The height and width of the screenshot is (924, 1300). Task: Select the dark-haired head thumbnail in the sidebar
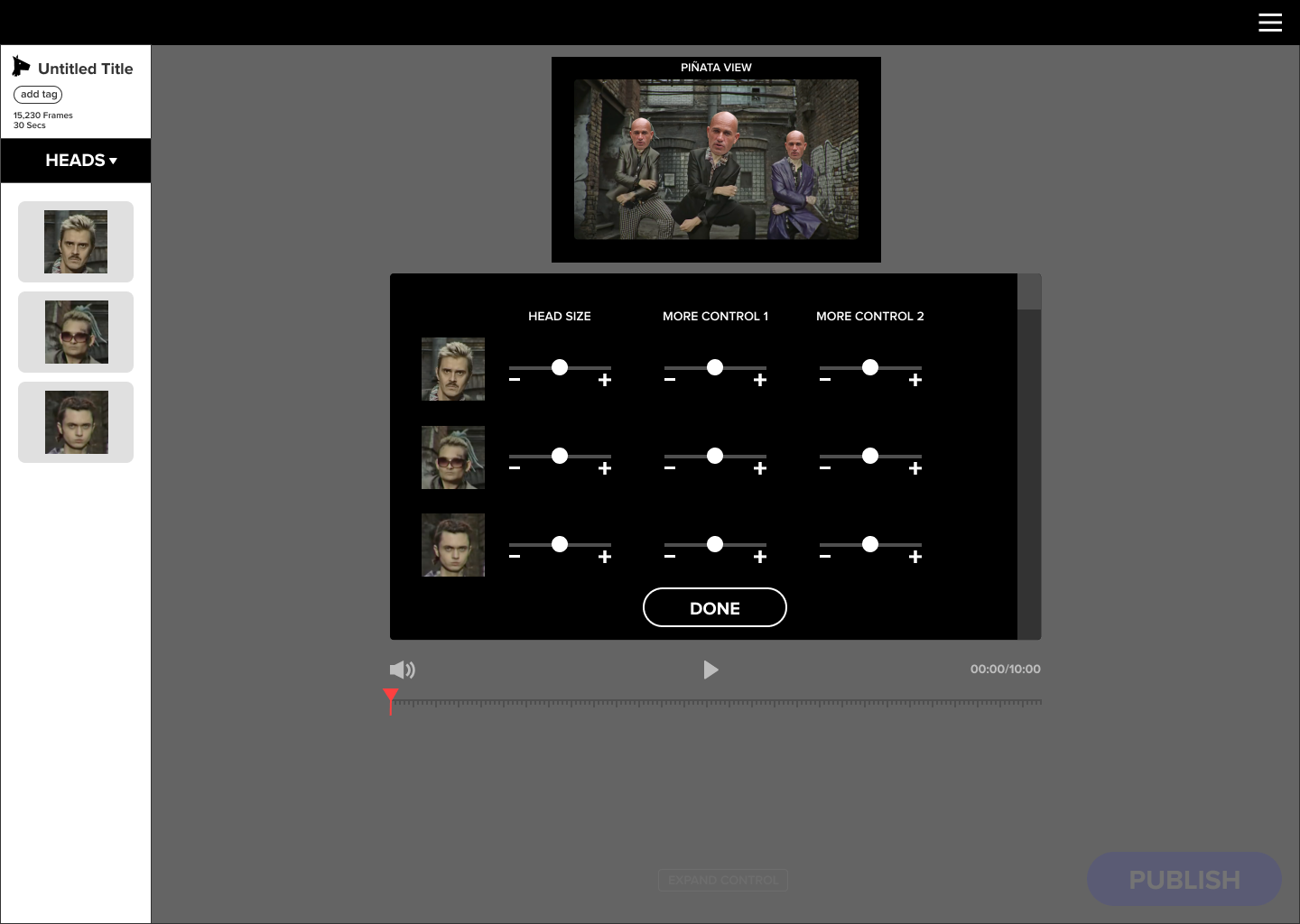click(76, 422)
